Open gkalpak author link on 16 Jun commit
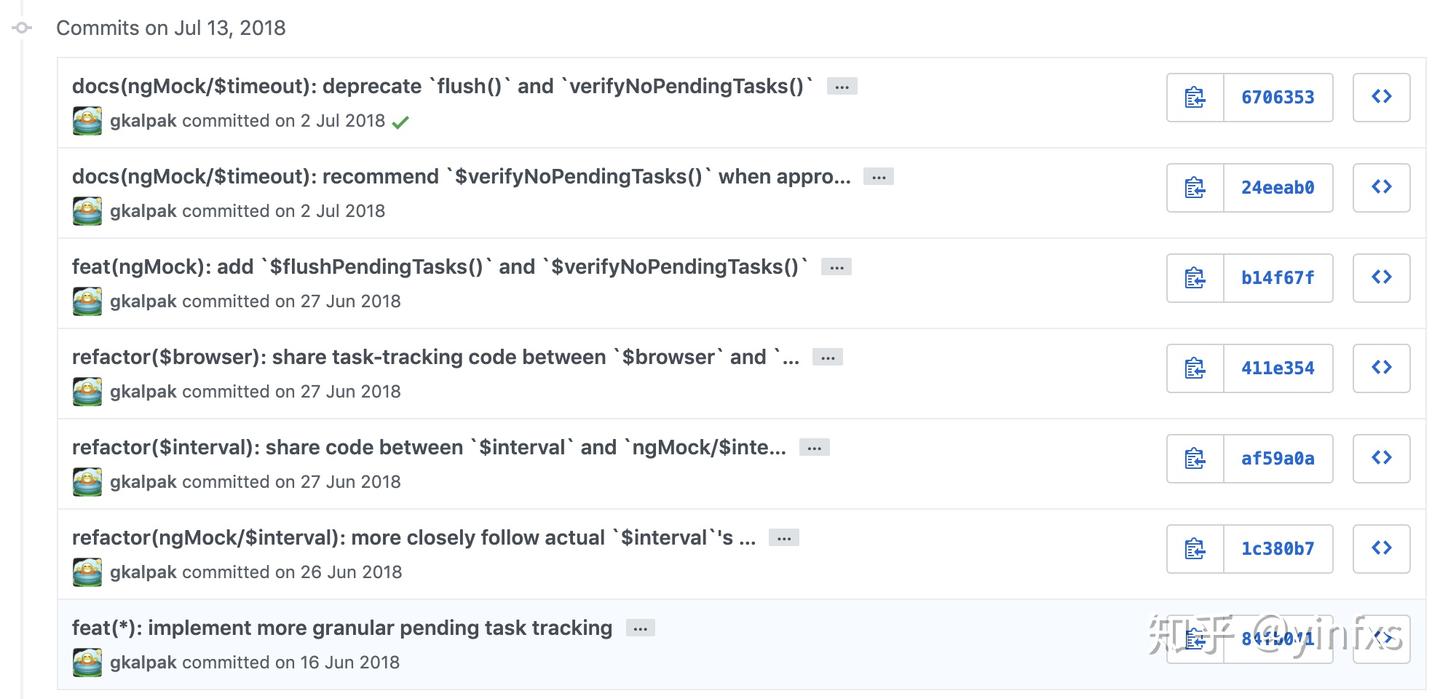This screenshot has width=1440, height=699. tap(143, 662)
